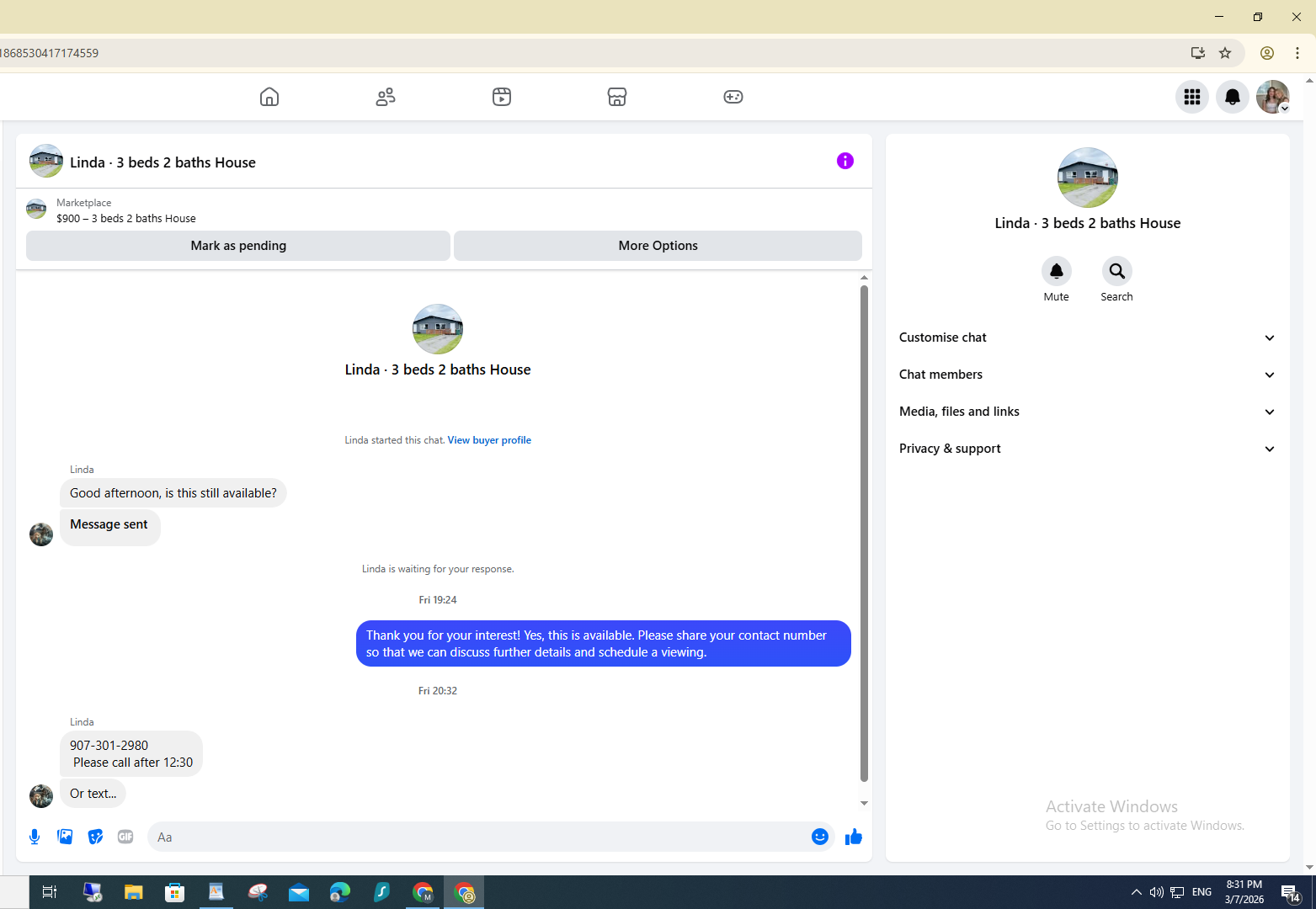This screenshot has width=1316, height=909.
Task: Click the listing thumbnail in the Marketplace row
Action: [x=36, y=209]
